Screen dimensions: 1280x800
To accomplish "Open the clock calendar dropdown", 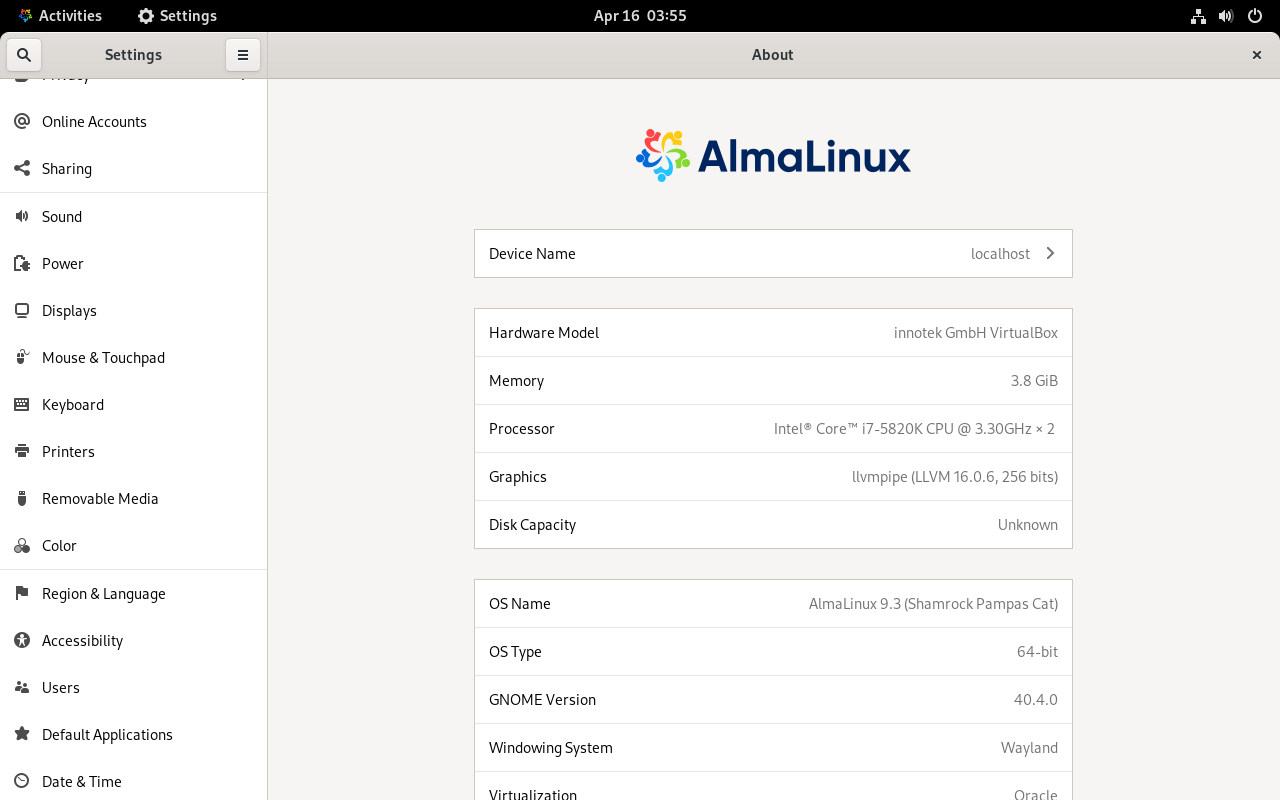I will pos(640,16).
